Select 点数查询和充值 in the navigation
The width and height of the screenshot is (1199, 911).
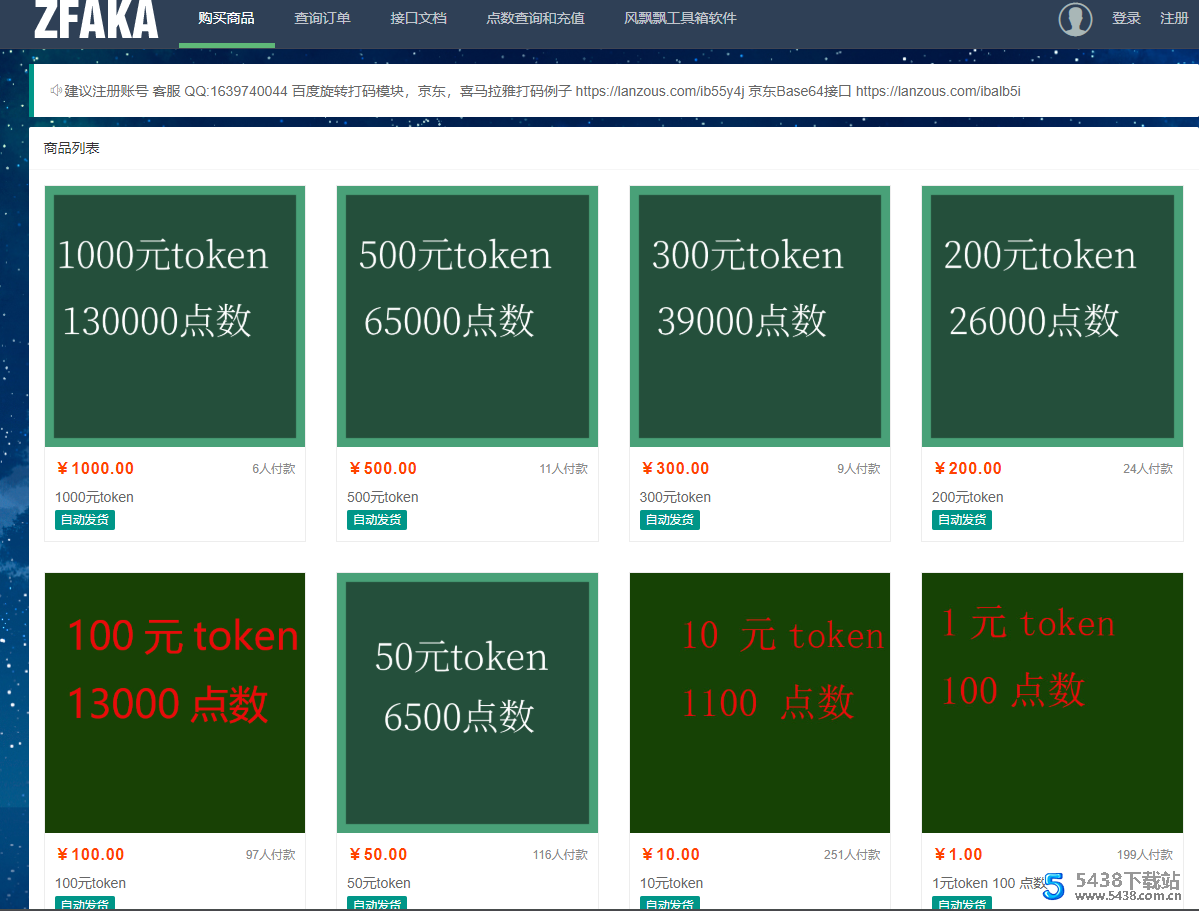(x=535, y=17)
